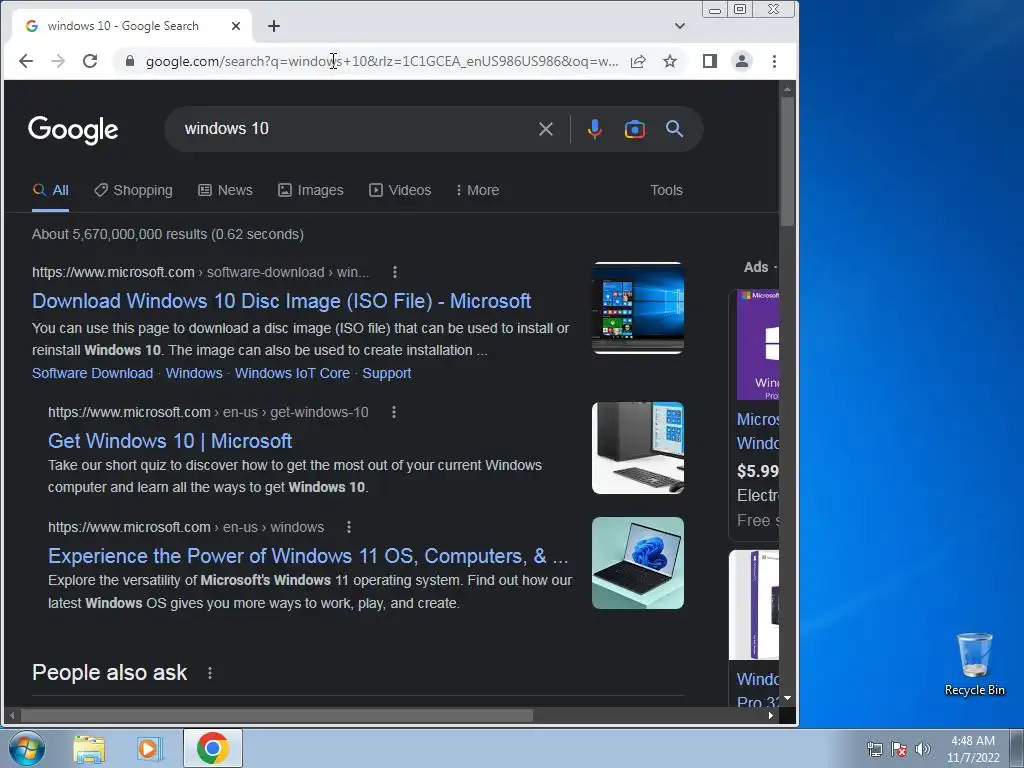
Task: Click the 'Software Download' sitelink
Action: click(92, 373)
